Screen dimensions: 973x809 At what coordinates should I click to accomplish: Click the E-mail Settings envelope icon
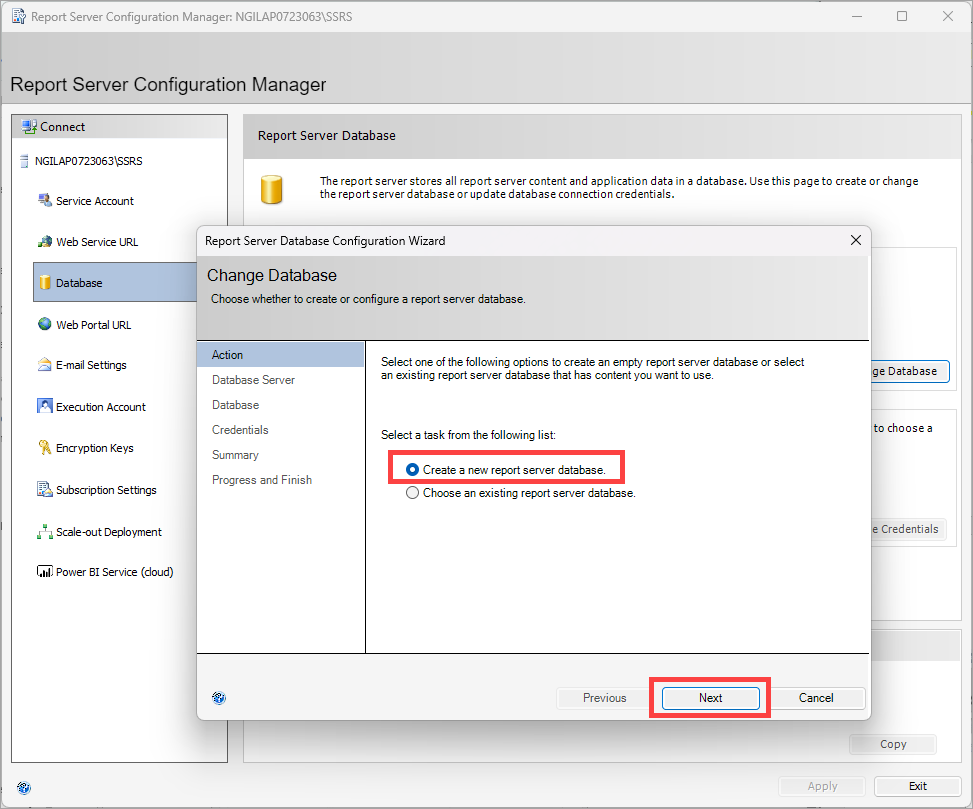(x=45, y=365)
